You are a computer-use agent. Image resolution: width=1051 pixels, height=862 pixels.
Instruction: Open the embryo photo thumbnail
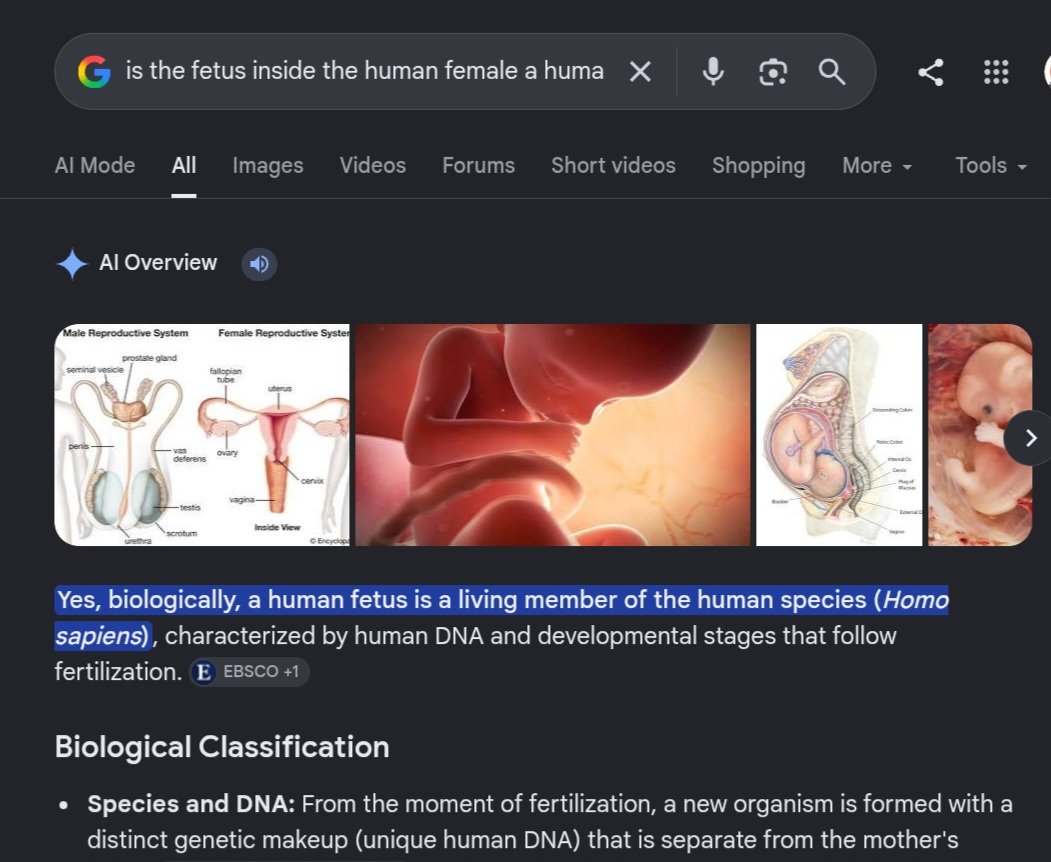coord(980,435)
